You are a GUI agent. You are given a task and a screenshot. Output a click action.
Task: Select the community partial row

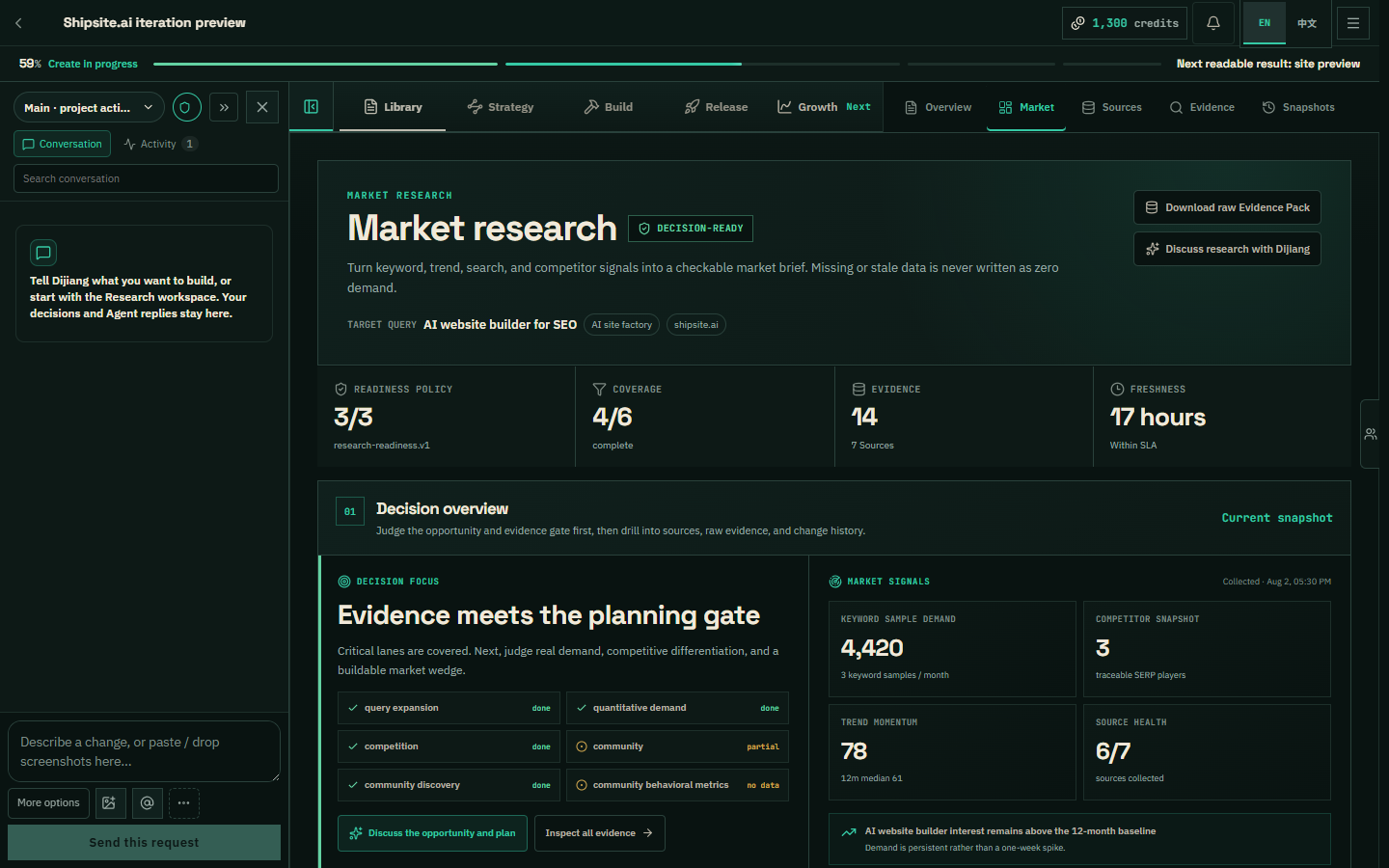coord(677,746)
